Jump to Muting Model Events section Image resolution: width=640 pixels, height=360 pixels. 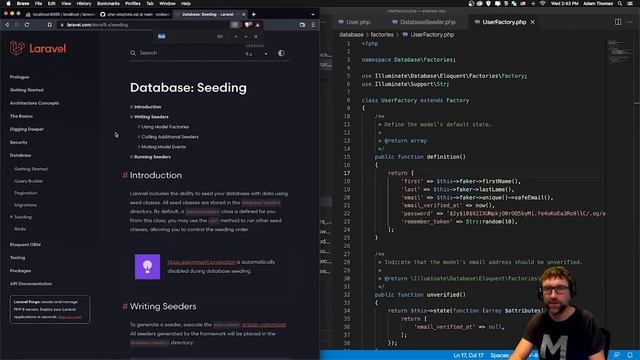(x=164, y=147)
